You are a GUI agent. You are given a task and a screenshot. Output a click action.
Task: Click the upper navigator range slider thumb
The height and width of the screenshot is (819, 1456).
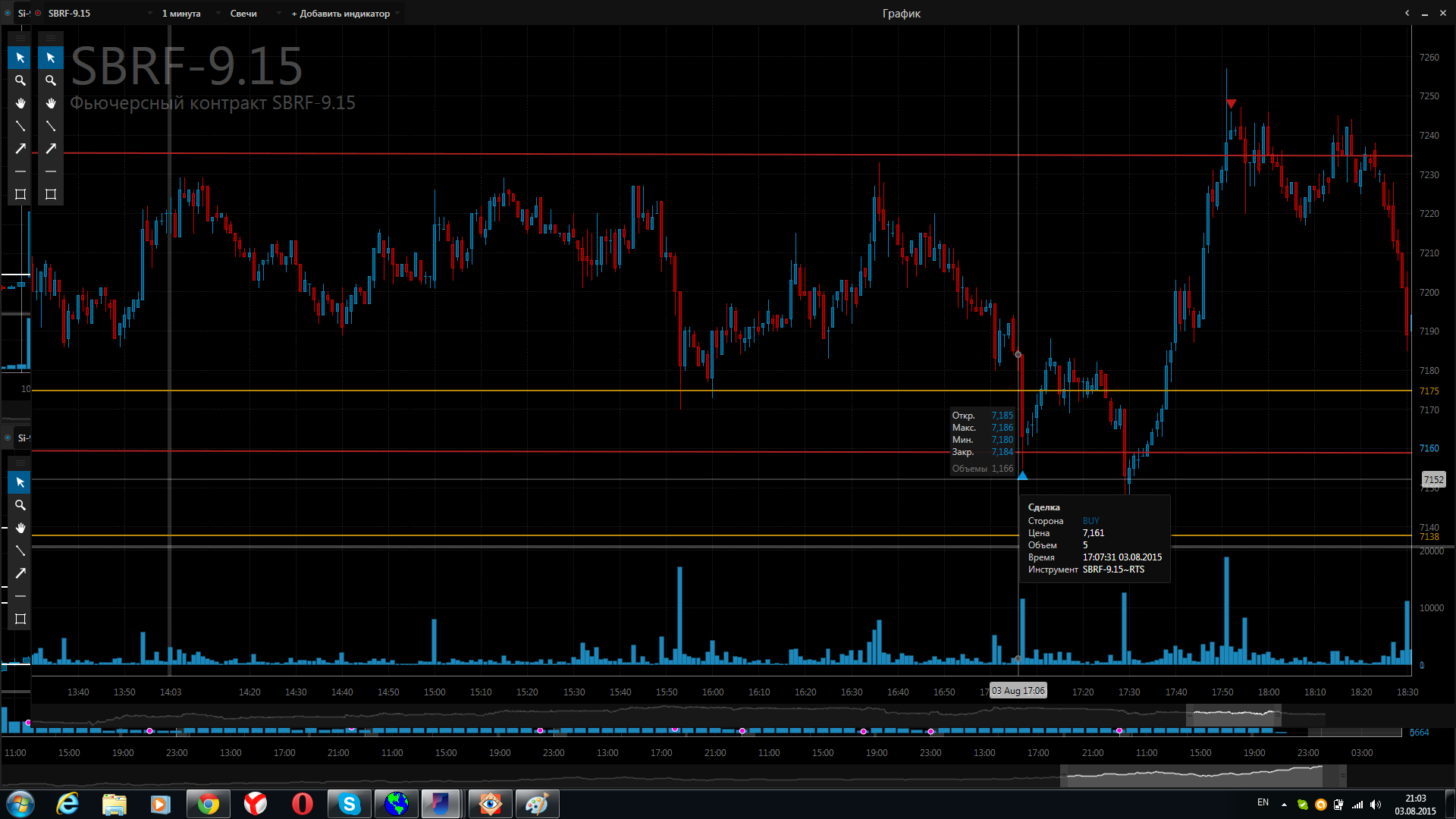pyautogui.click(x=1234, y=714)
